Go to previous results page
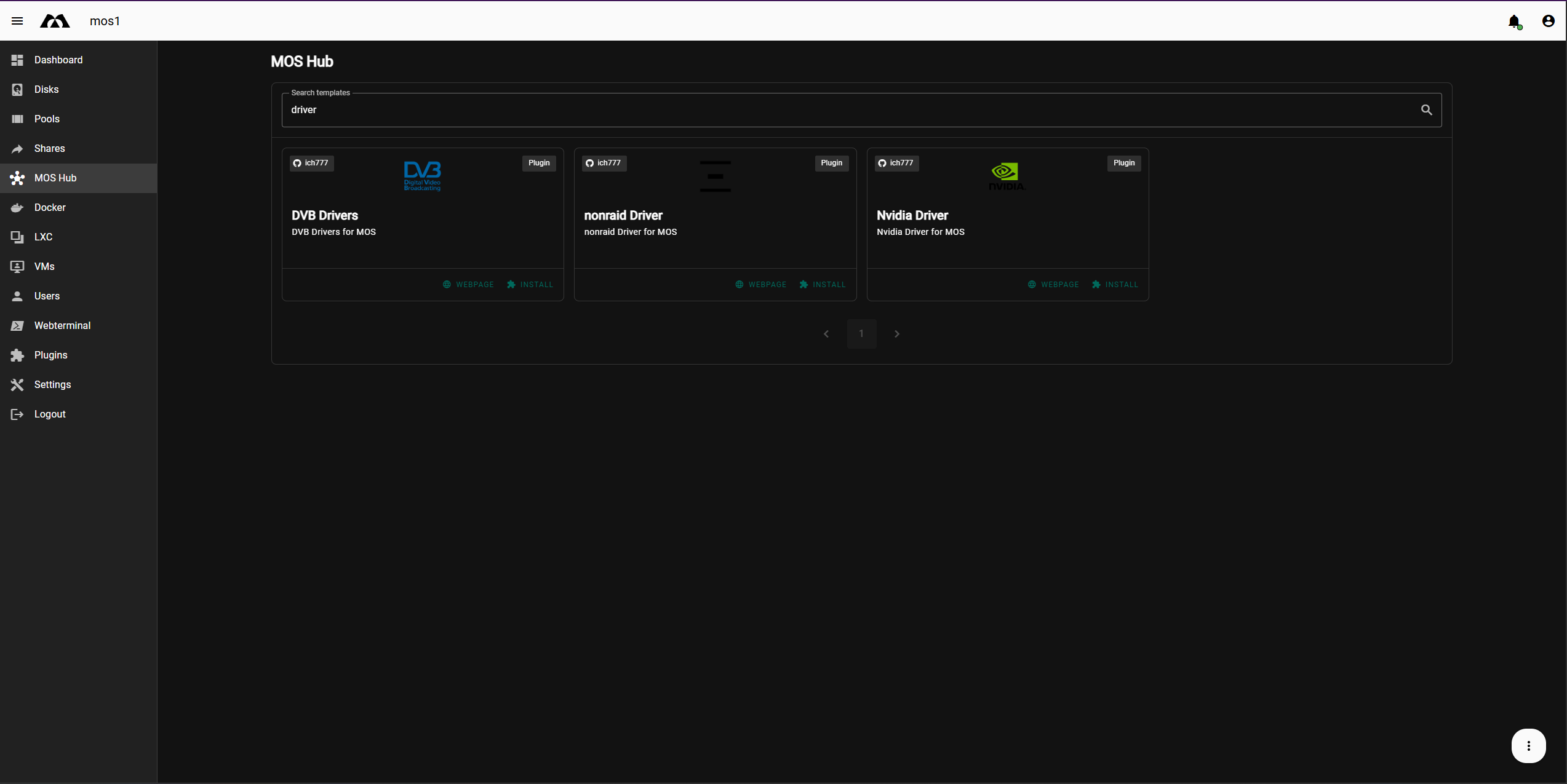This screenshot has height=784, width=1567. [x=826, y=333]
